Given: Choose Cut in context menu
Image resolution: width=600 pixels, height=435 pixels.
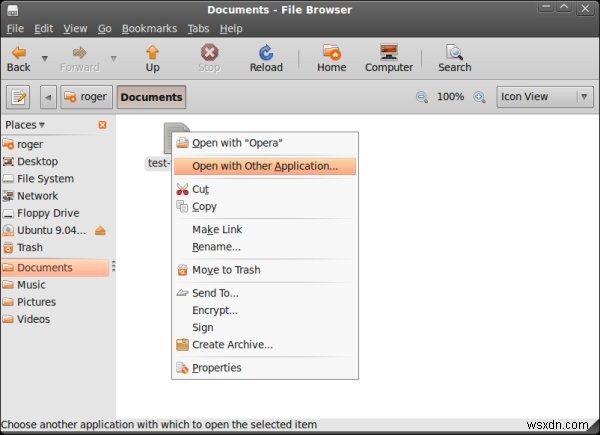Looking at the screenshot, I should pos(265,189).
